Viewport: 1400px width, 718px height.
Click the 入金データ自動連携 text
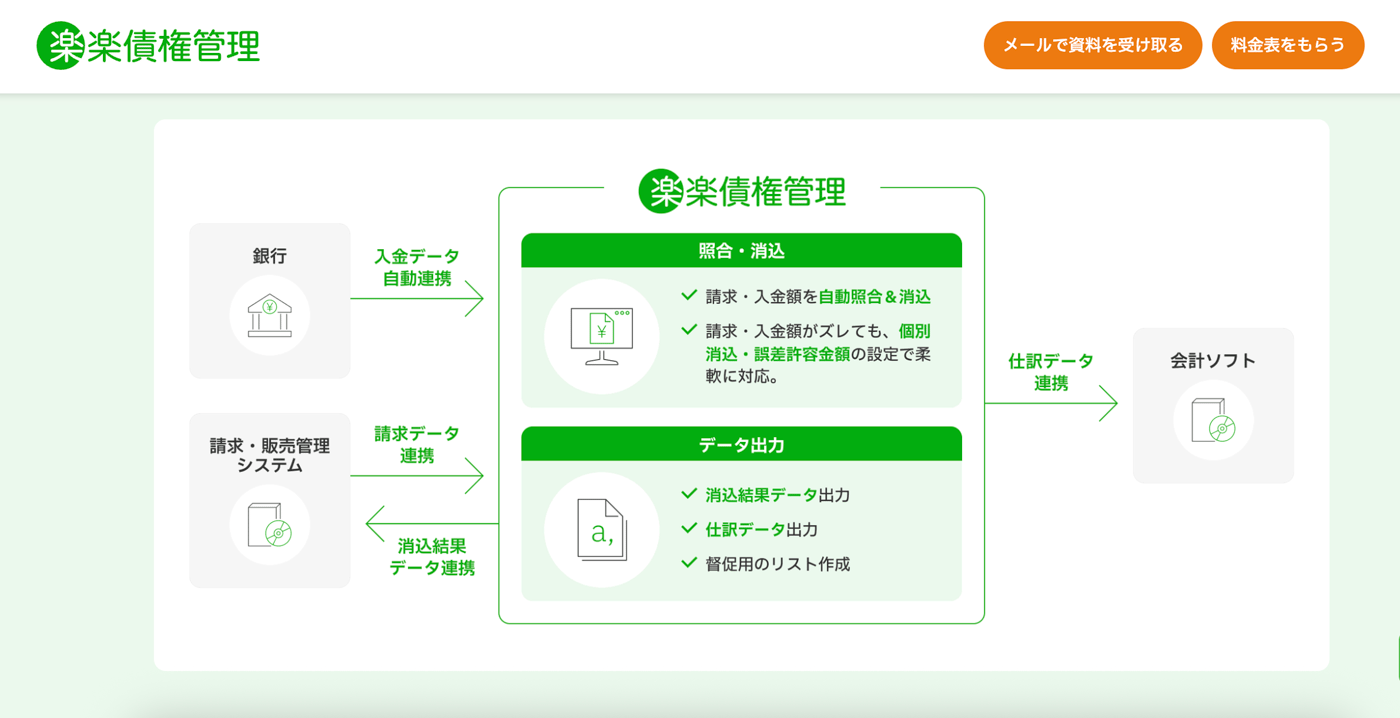[x=417, y=267]
